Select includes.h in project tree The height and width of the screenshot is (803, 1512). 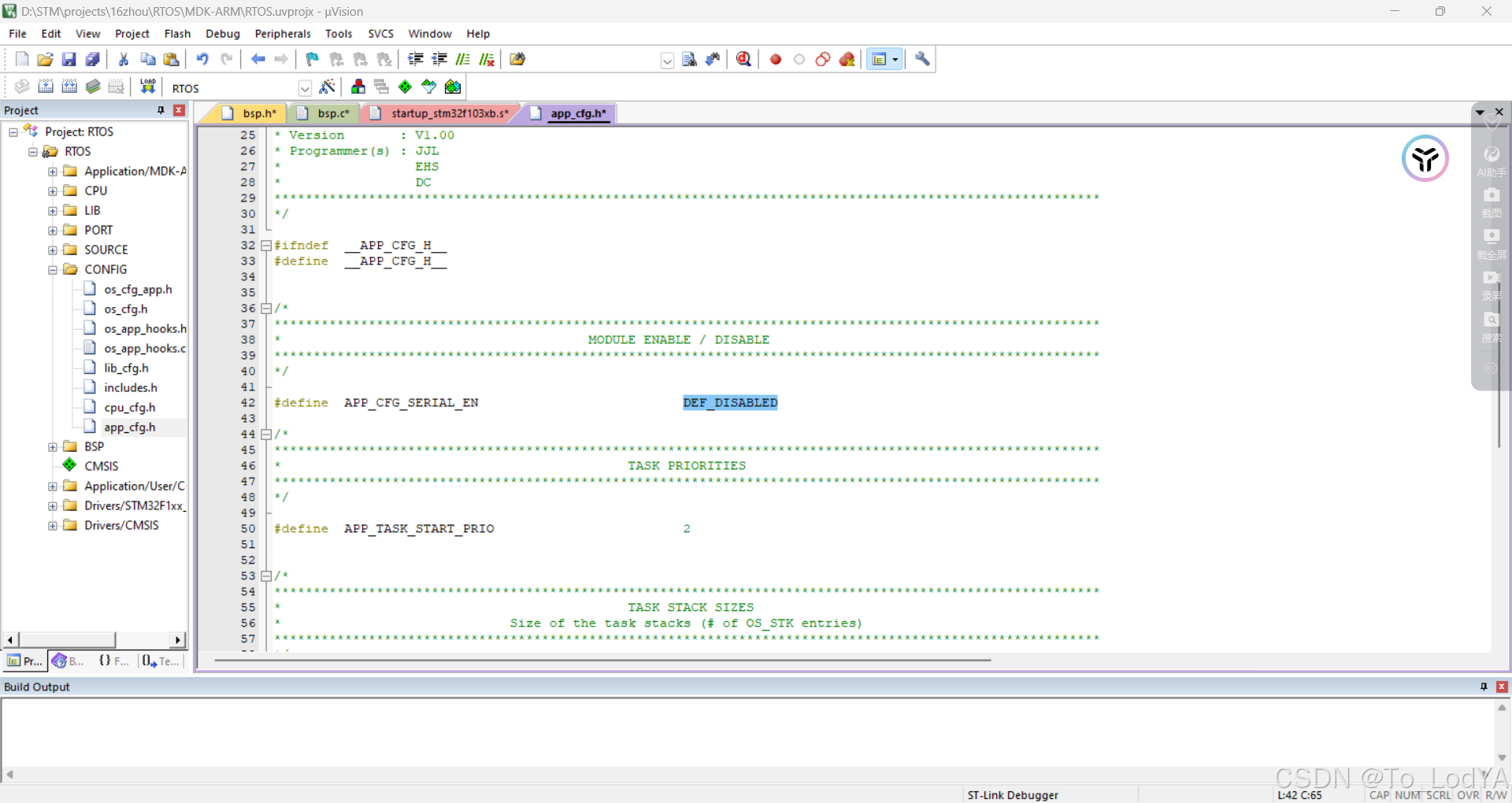click(131, 388)
